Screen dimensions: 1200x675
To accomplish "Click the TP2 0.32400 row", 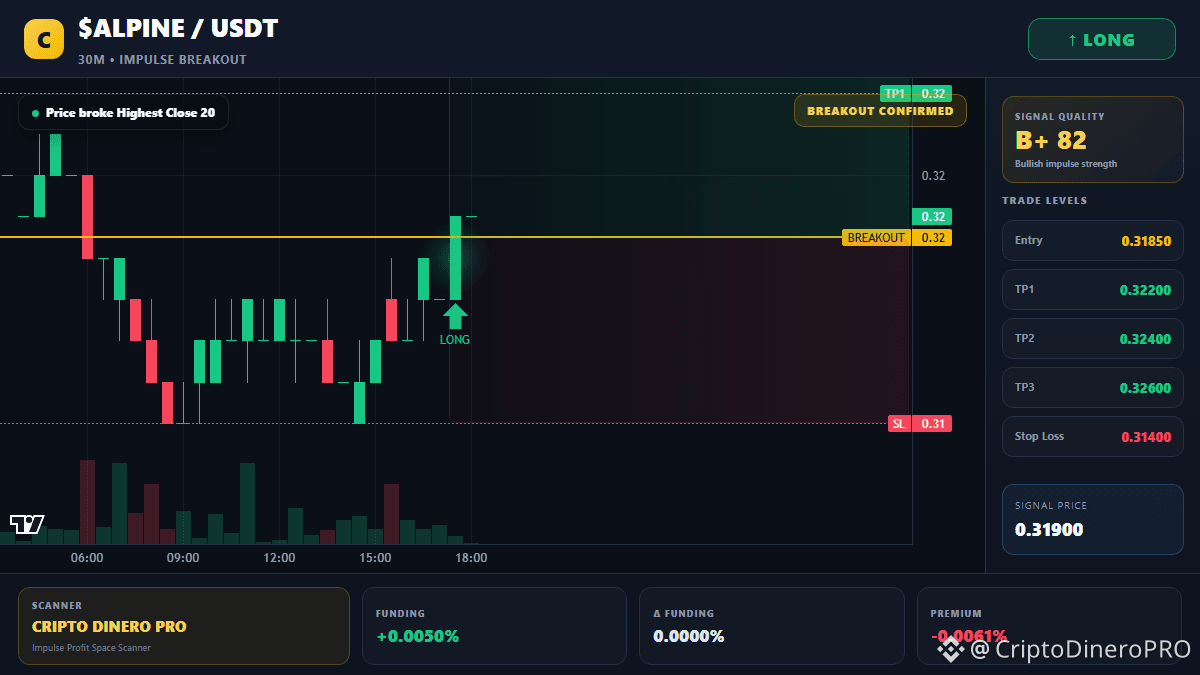I will click(x=1092, y=338).
